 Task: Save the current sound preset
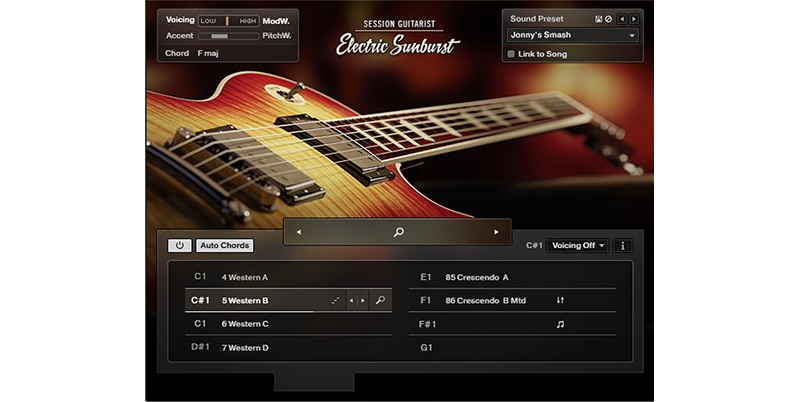[598, 19]
